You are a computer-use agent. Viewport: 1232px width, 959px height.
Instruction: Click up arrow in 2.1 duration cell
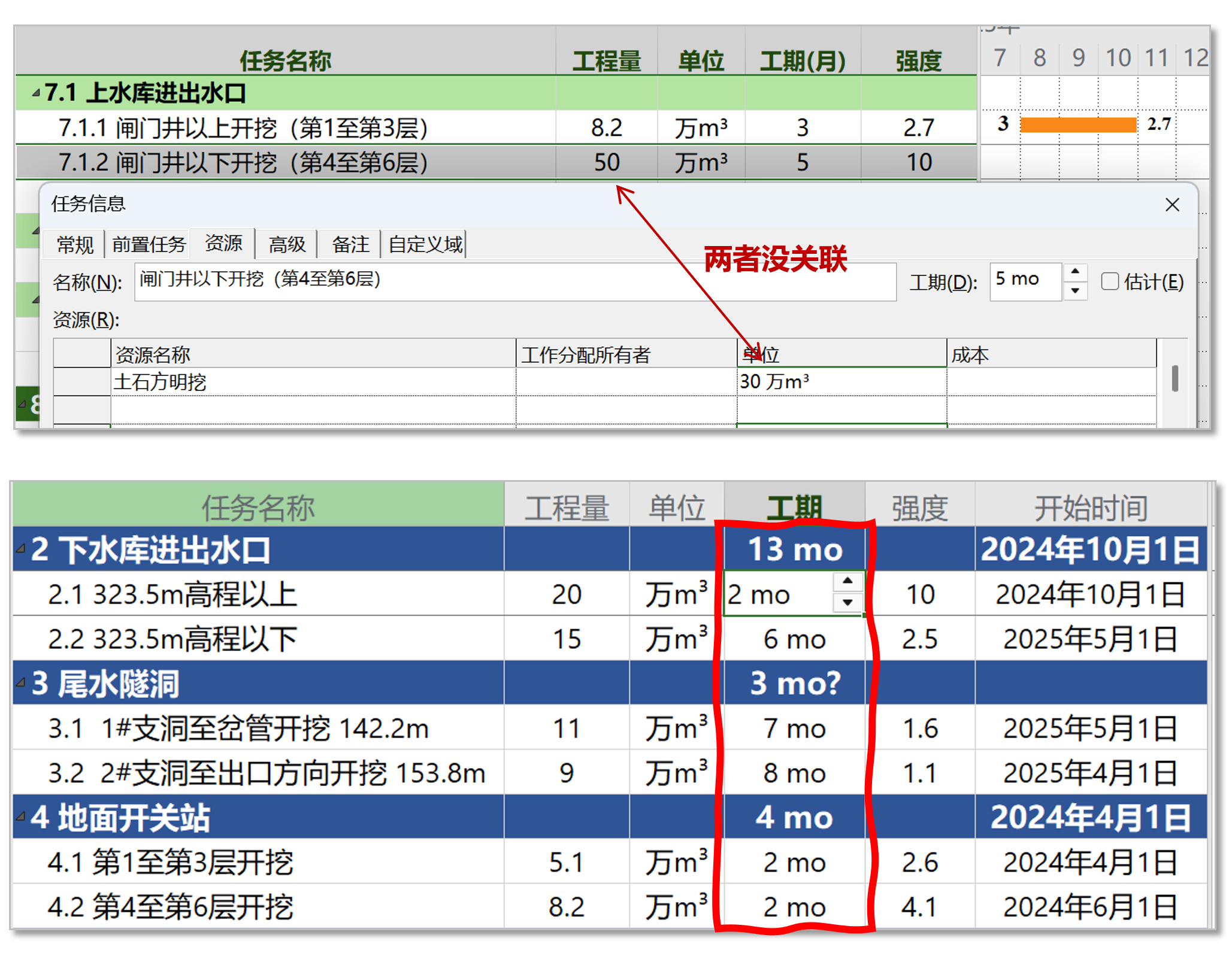click(847, 581)
